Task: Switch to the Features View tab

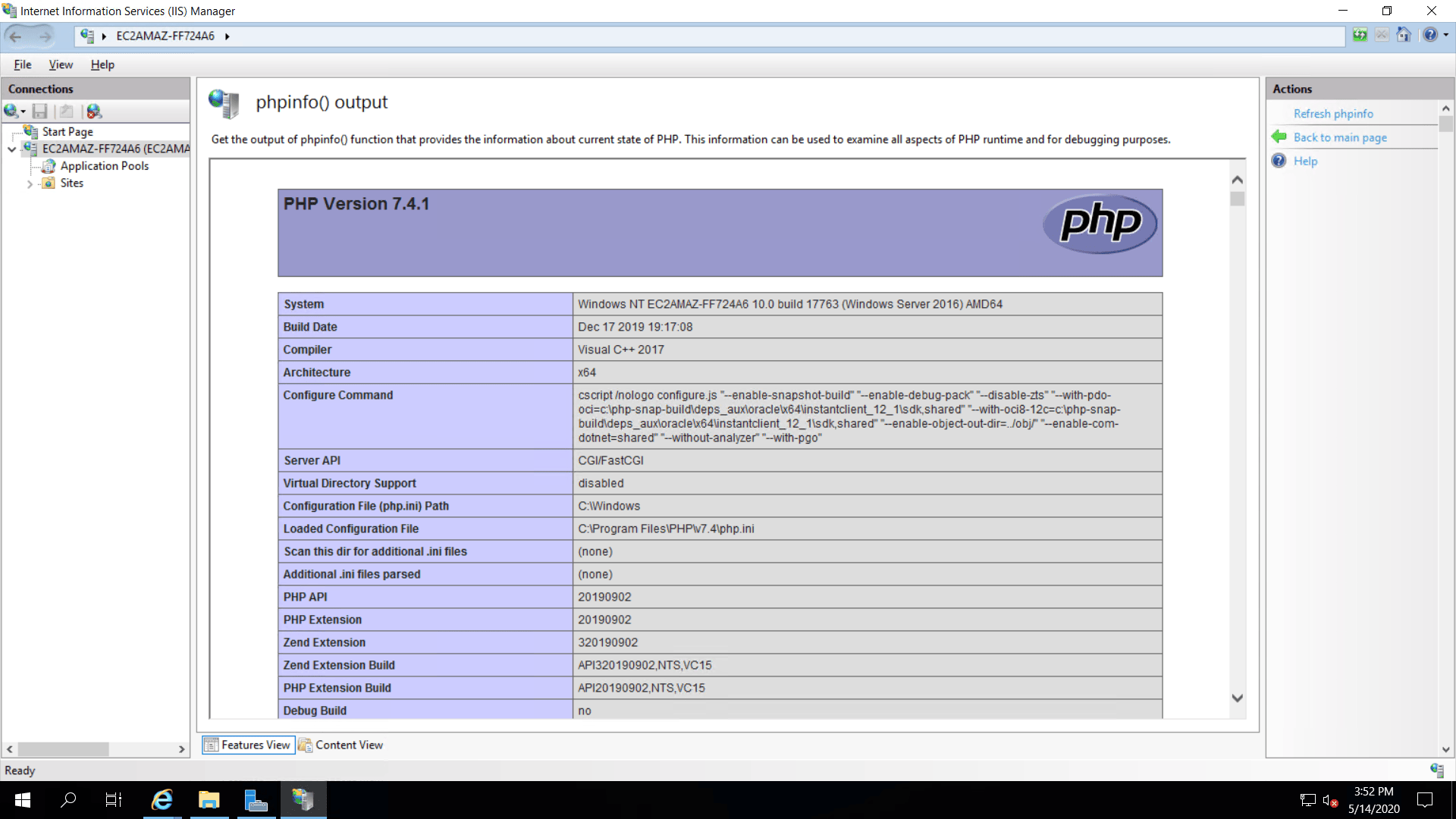Action: click(x=247, y=745)
